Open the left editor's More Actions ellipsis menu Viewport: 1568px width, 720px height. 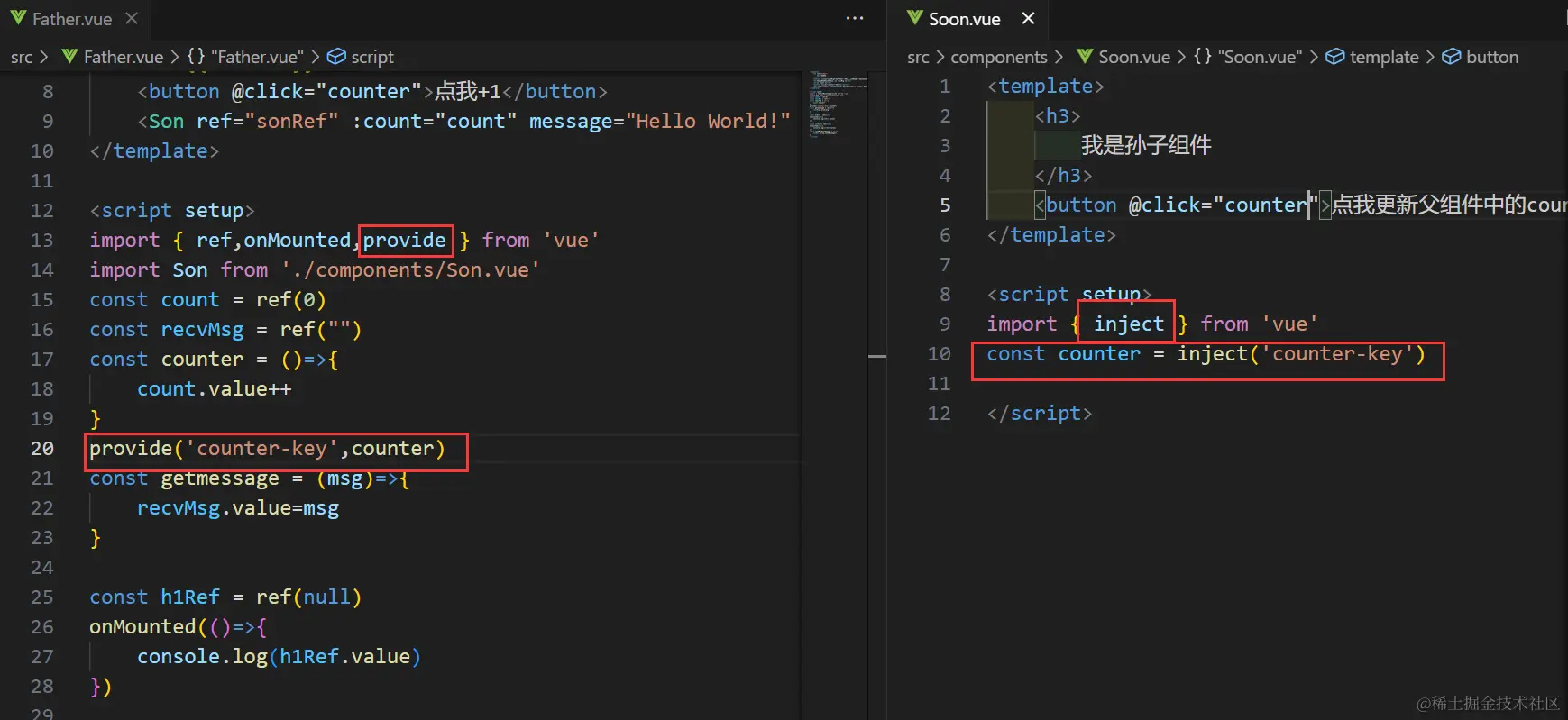(855, 18)
